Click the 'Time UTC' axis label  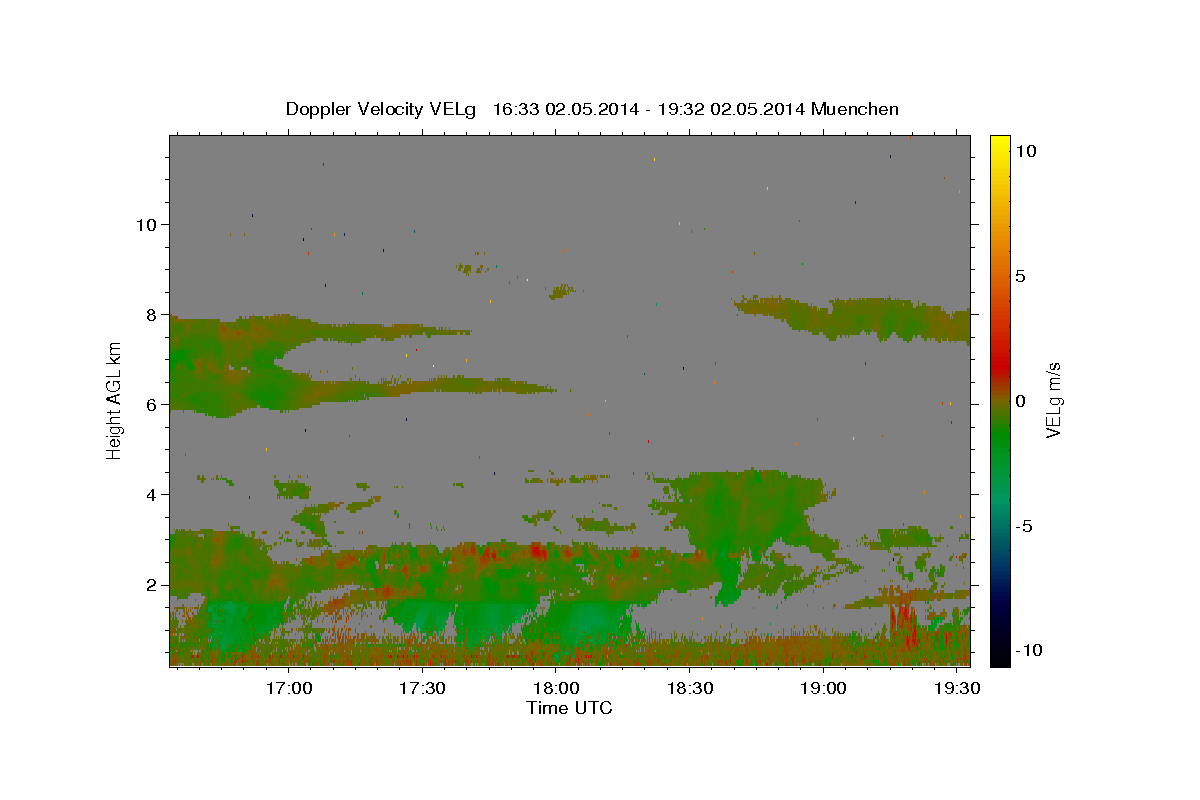tap(569, 708)
